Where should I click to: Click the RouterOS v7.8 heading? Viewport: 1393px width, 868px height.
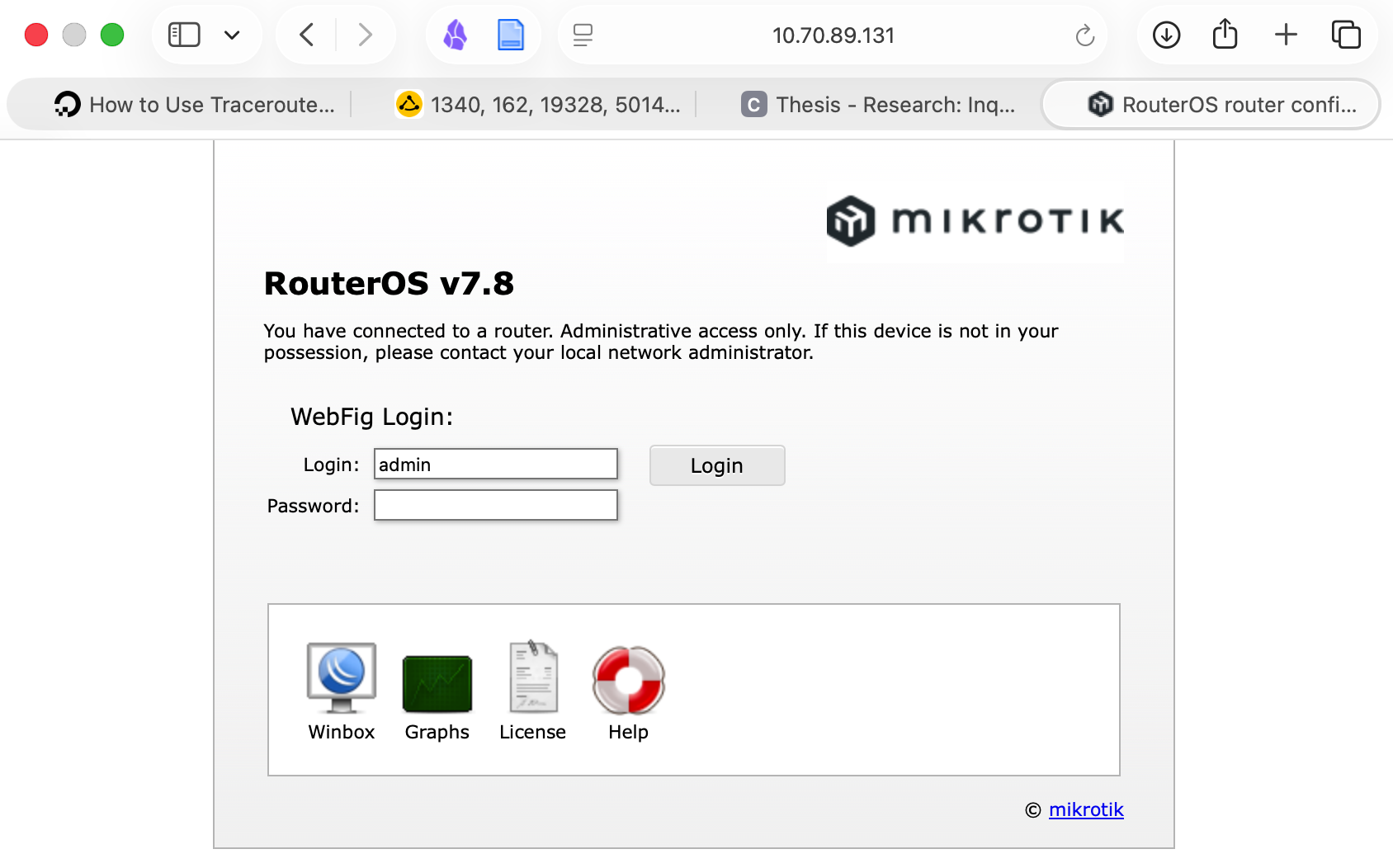pos(389,283)
